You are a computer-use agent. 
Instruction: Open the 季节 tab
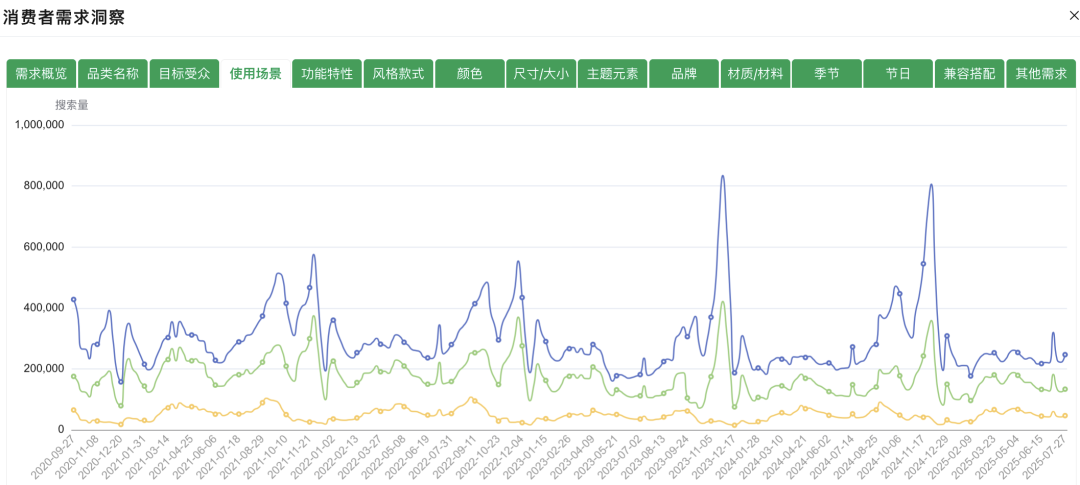(827, 74)
